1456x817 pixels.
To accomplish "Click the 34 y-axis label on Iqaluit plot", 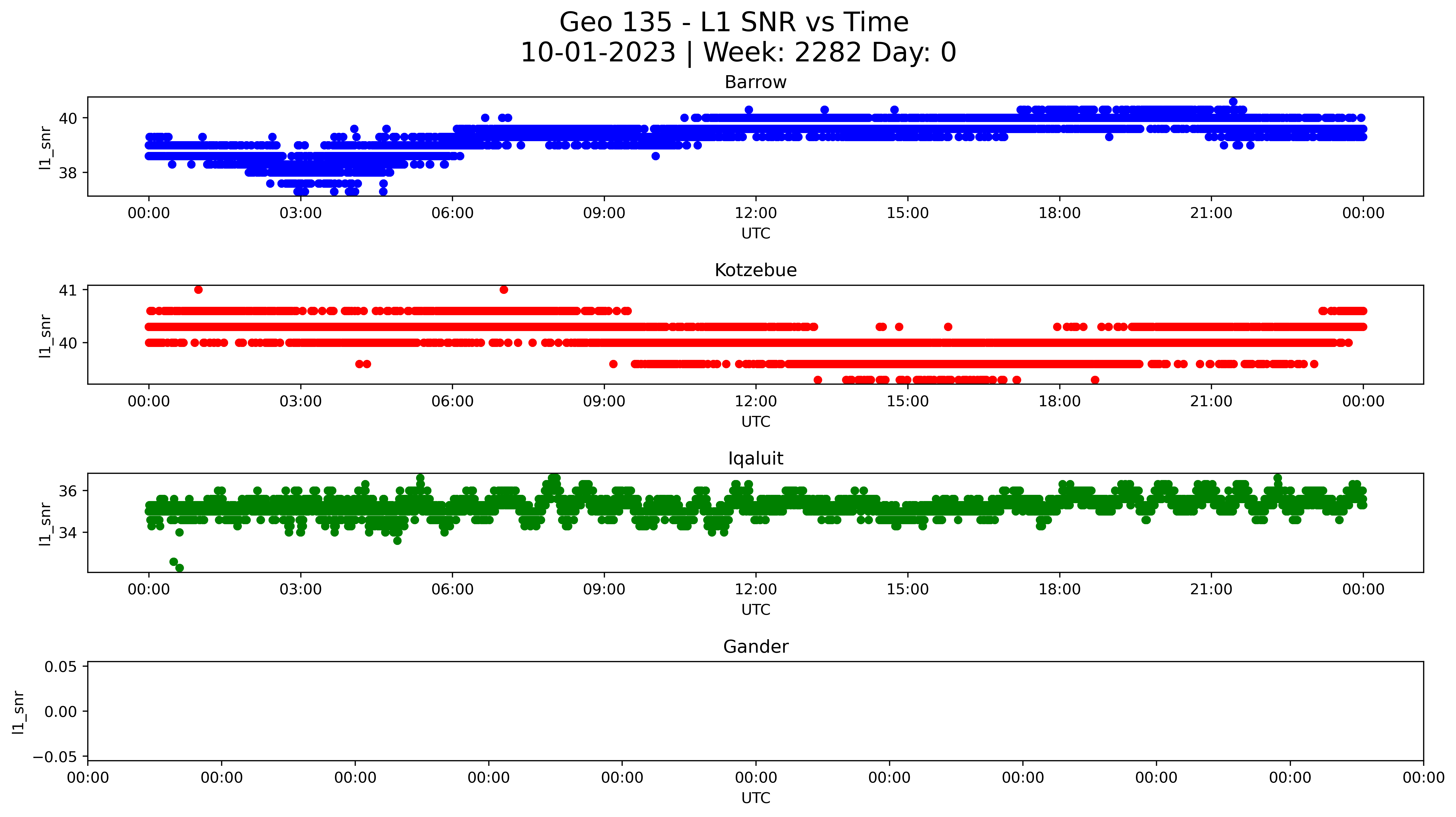I will coord(68,533).
